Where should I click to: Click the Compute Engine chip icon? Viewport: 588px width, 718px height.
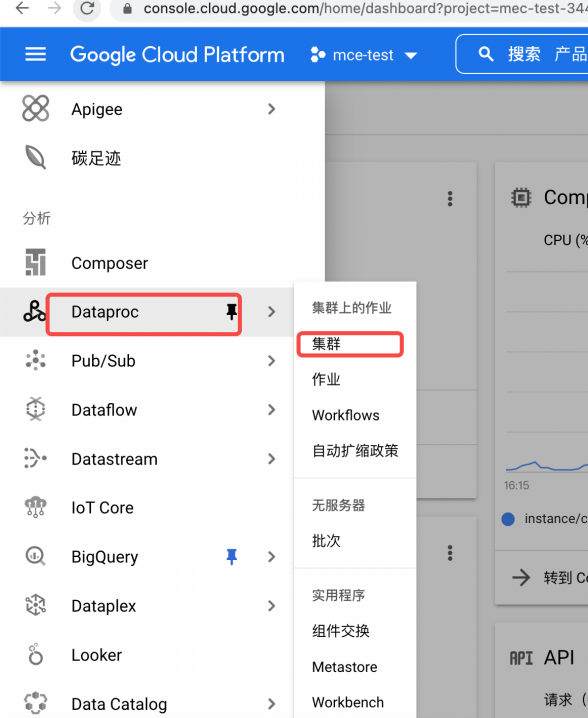(521, 198)
